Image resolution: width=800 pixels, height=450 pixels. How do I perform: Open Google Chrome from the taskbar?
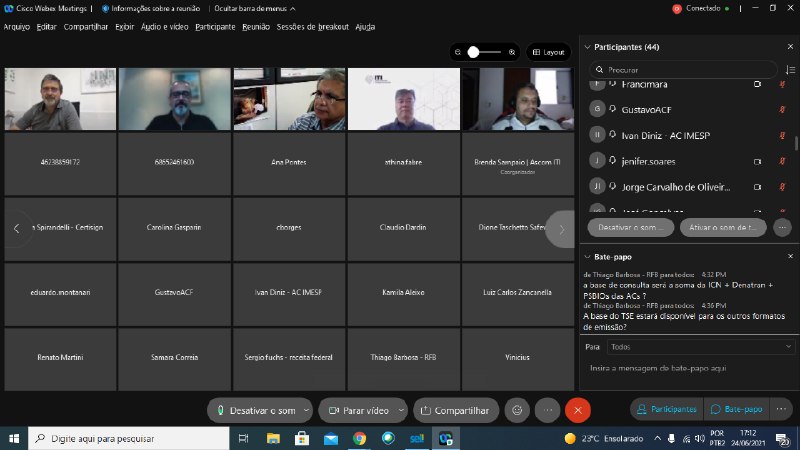pyautogui.click(x=359, y=438)
